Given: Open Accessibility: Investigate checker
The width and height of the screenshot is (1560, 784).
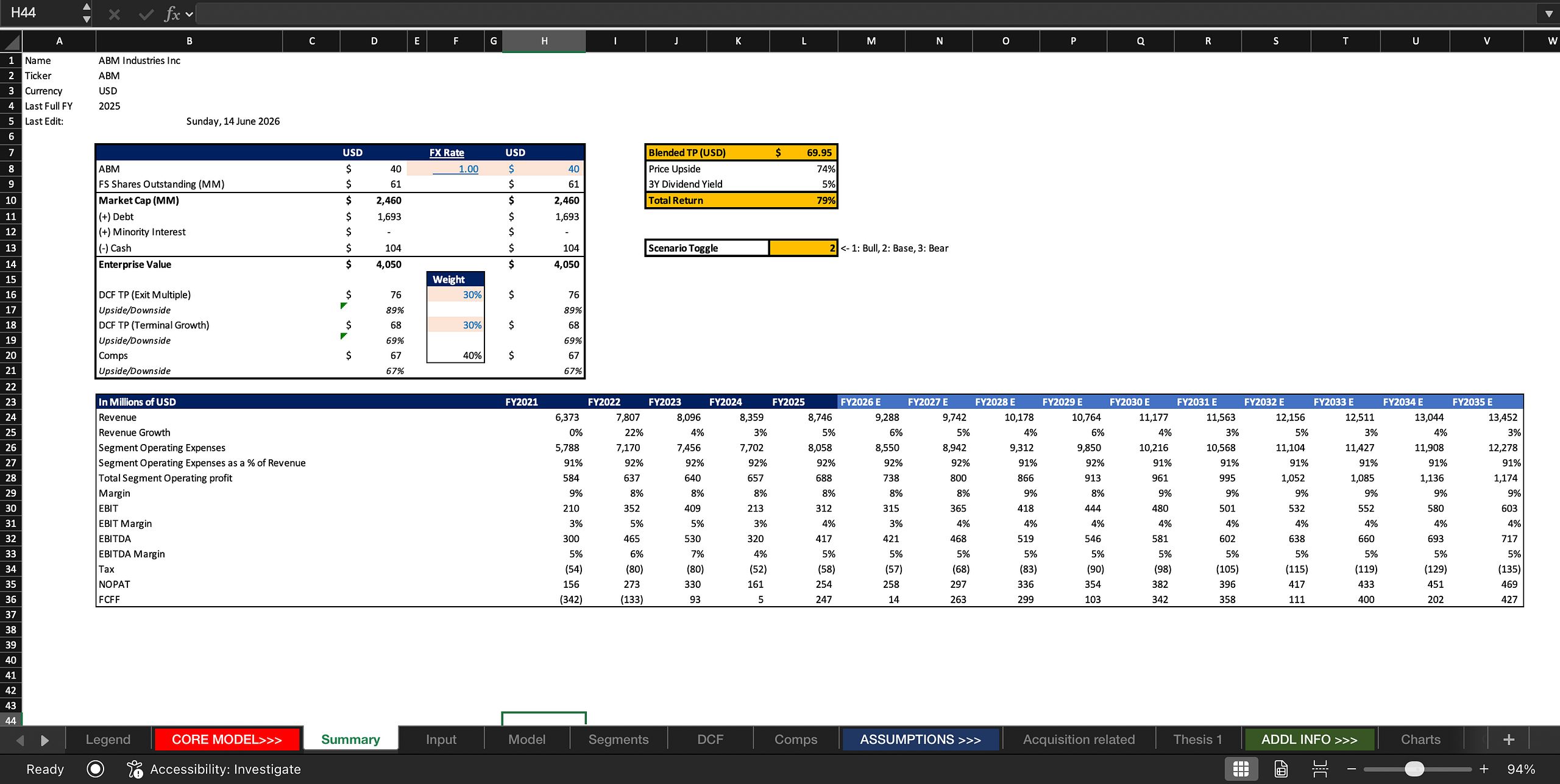Looking at the screenshot, I should pyautogui.click(x=213, y=769).
